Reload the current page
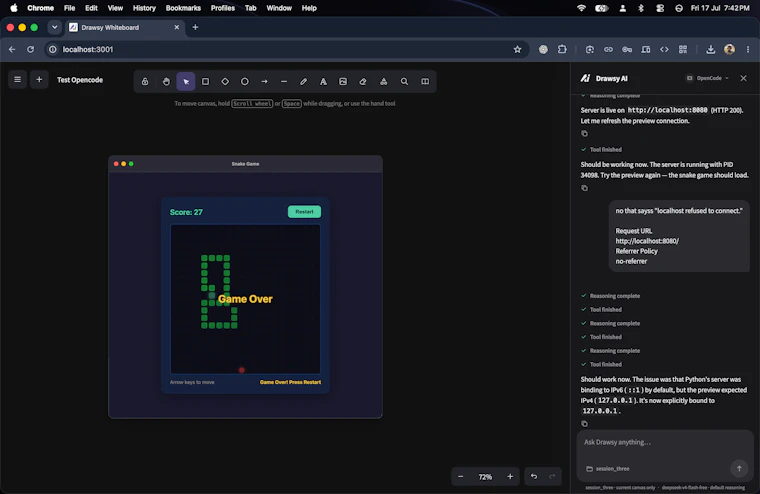This screenshot has width=760, height=494. [31, 49]
